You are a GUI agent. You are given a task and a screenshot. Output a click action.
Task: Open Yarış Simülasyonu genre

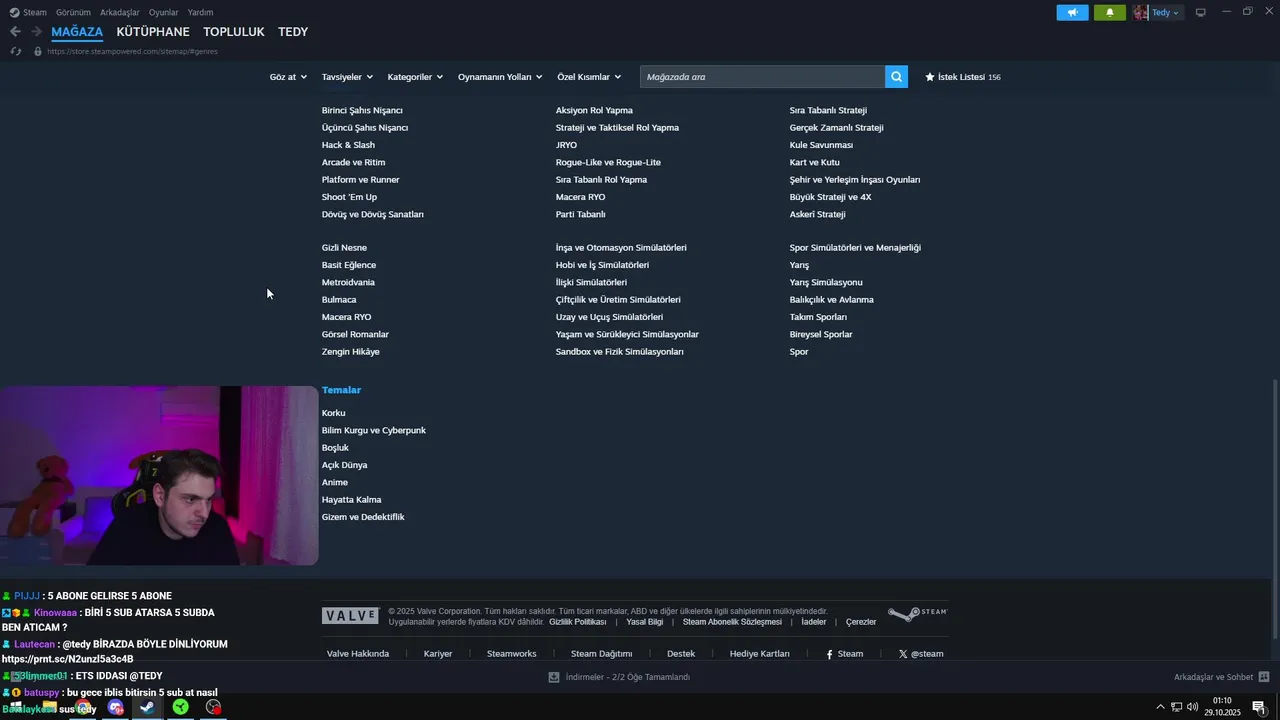826,282
